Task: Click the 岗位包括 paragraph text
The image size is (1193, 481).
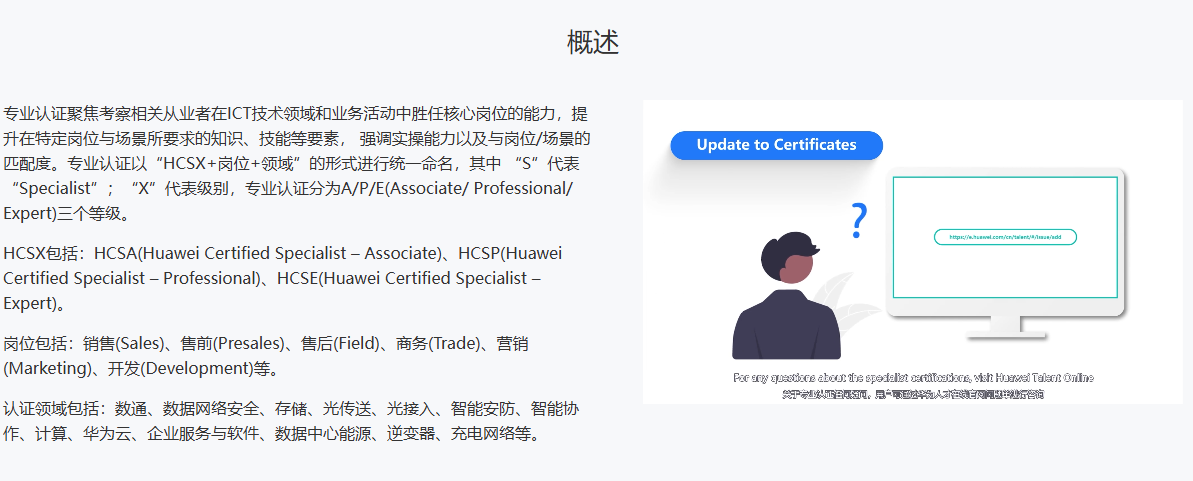Action: pos(266,356)
